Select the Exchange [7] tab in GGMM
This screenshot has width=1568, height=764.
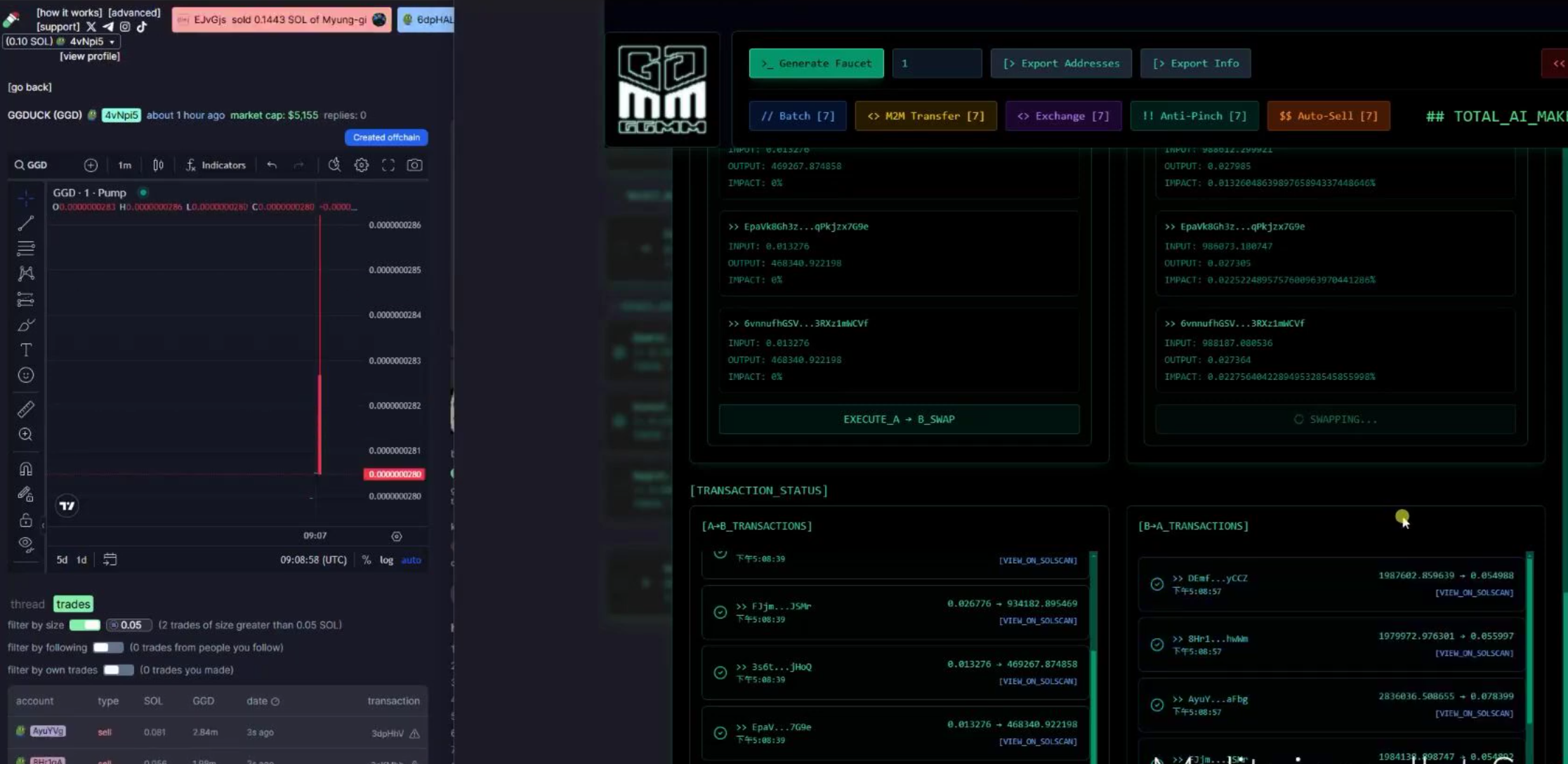click(x=1062, y=116)
